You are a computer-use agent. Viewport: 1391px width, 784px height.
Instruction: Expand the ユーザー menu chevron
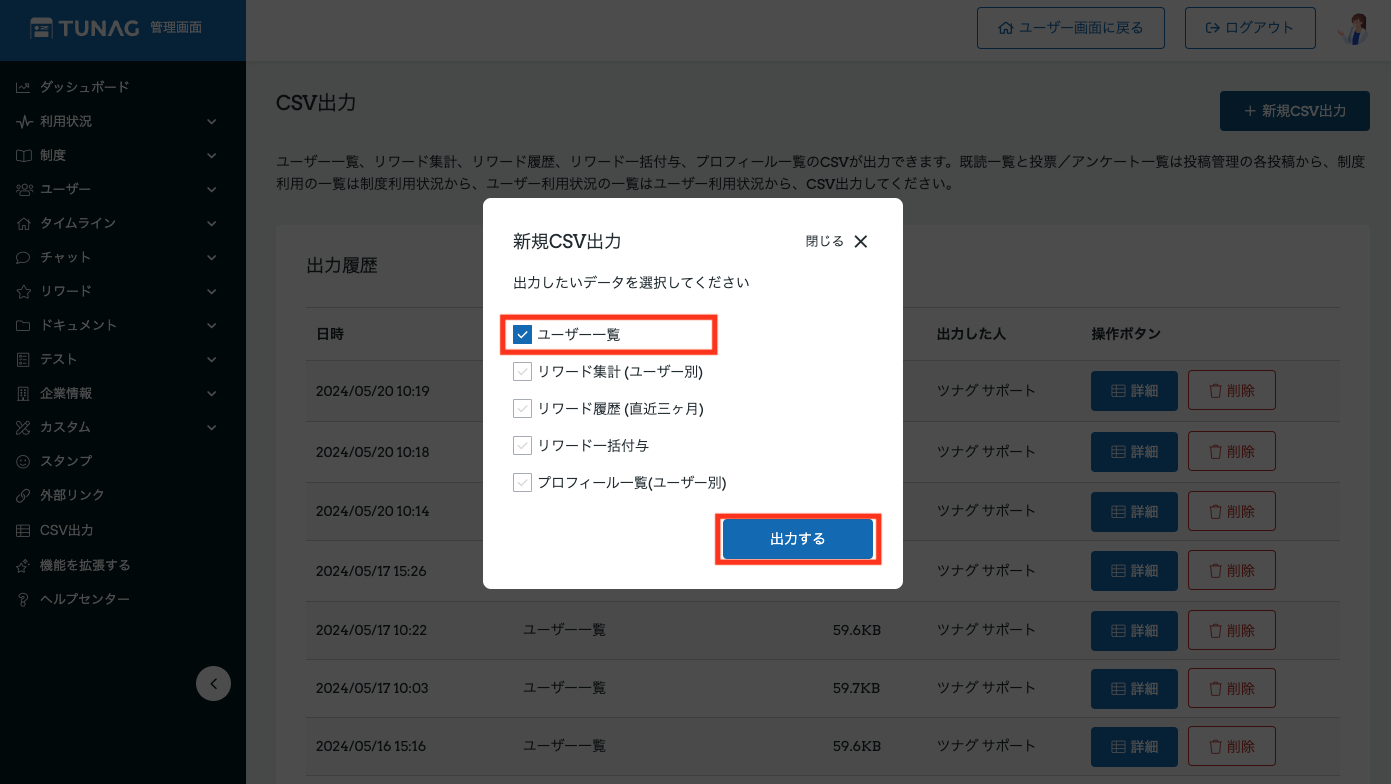[211, 190]
